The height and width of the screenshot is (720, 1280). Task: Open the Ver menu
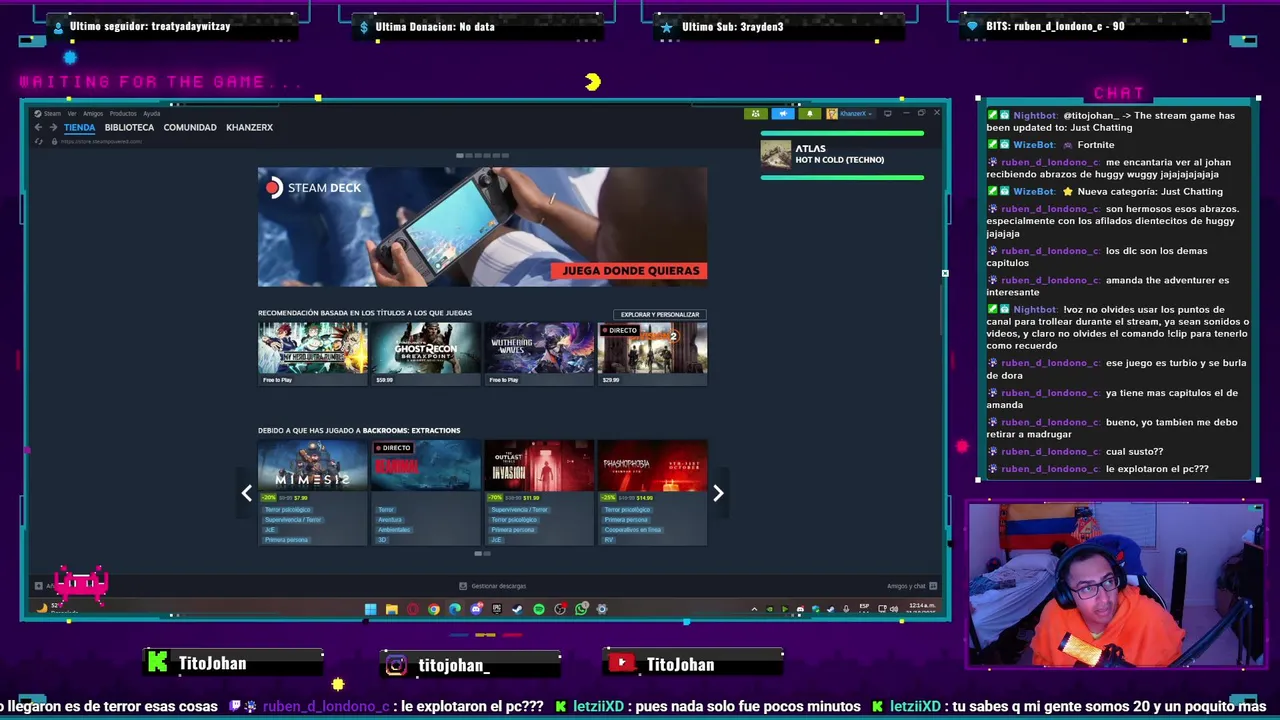[72, 113]
